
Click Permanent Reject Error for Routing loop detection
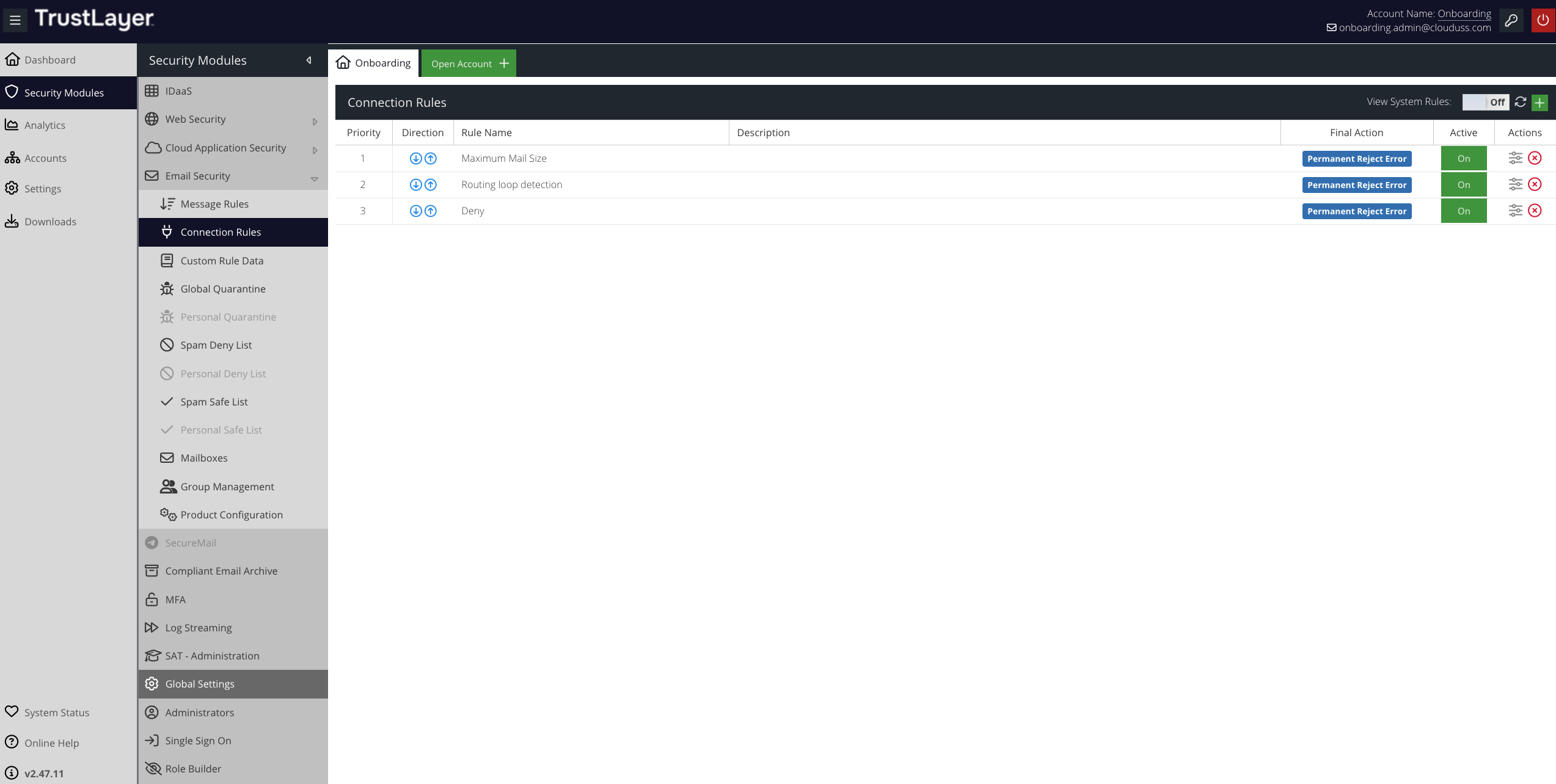pyautogui.click(x=1356, y=185)
